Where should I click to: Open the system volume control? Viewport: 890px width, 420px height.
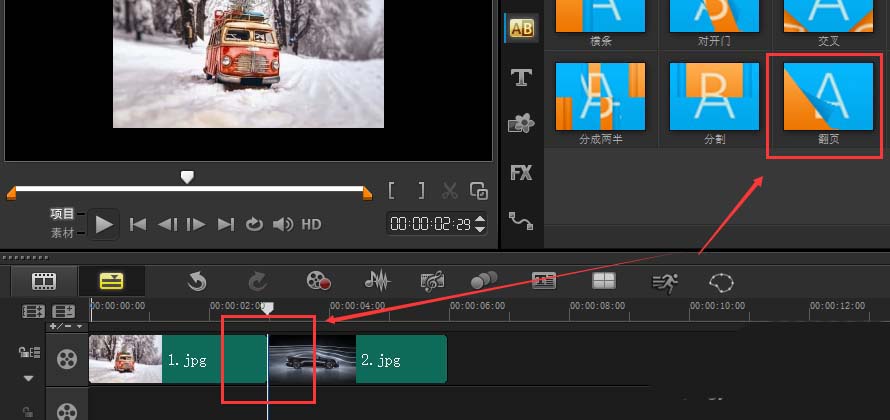click(x=282, y=225)
